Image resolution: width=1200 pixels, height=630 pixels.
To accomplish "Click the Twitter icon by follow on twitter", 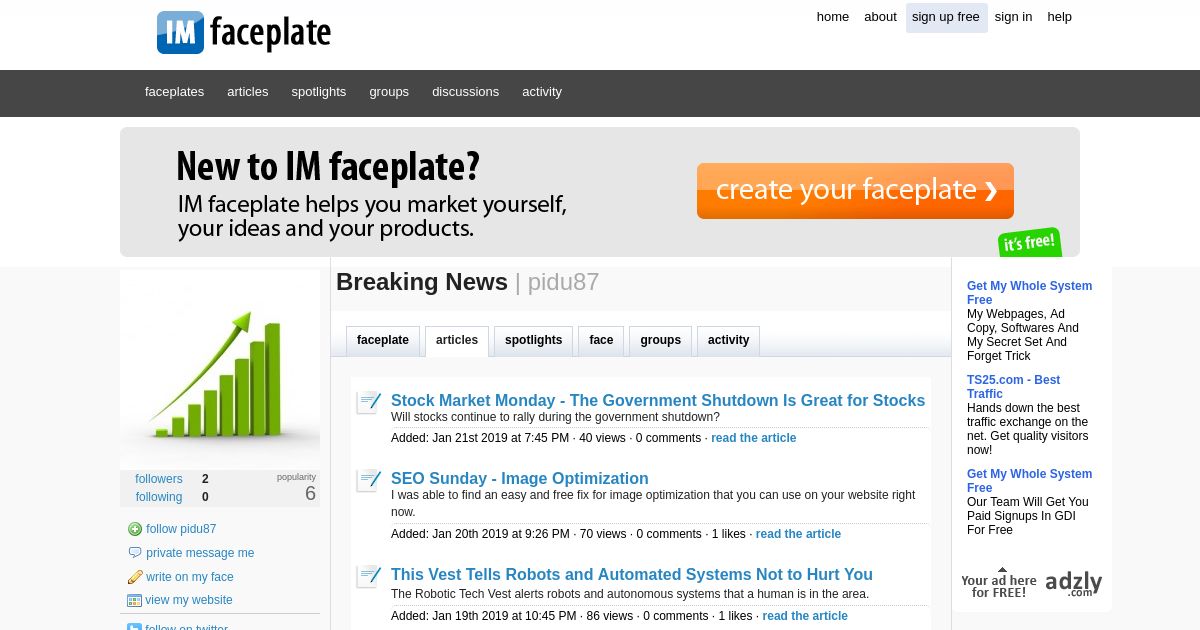I will (134, 627).
